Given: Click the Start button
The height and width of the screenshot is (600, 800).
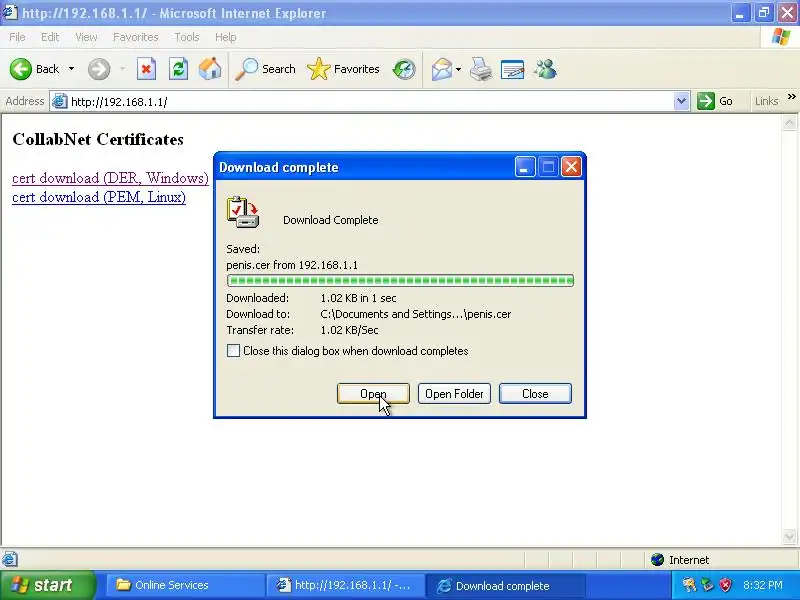Looking at the screenshot, I should coord(47,585).
